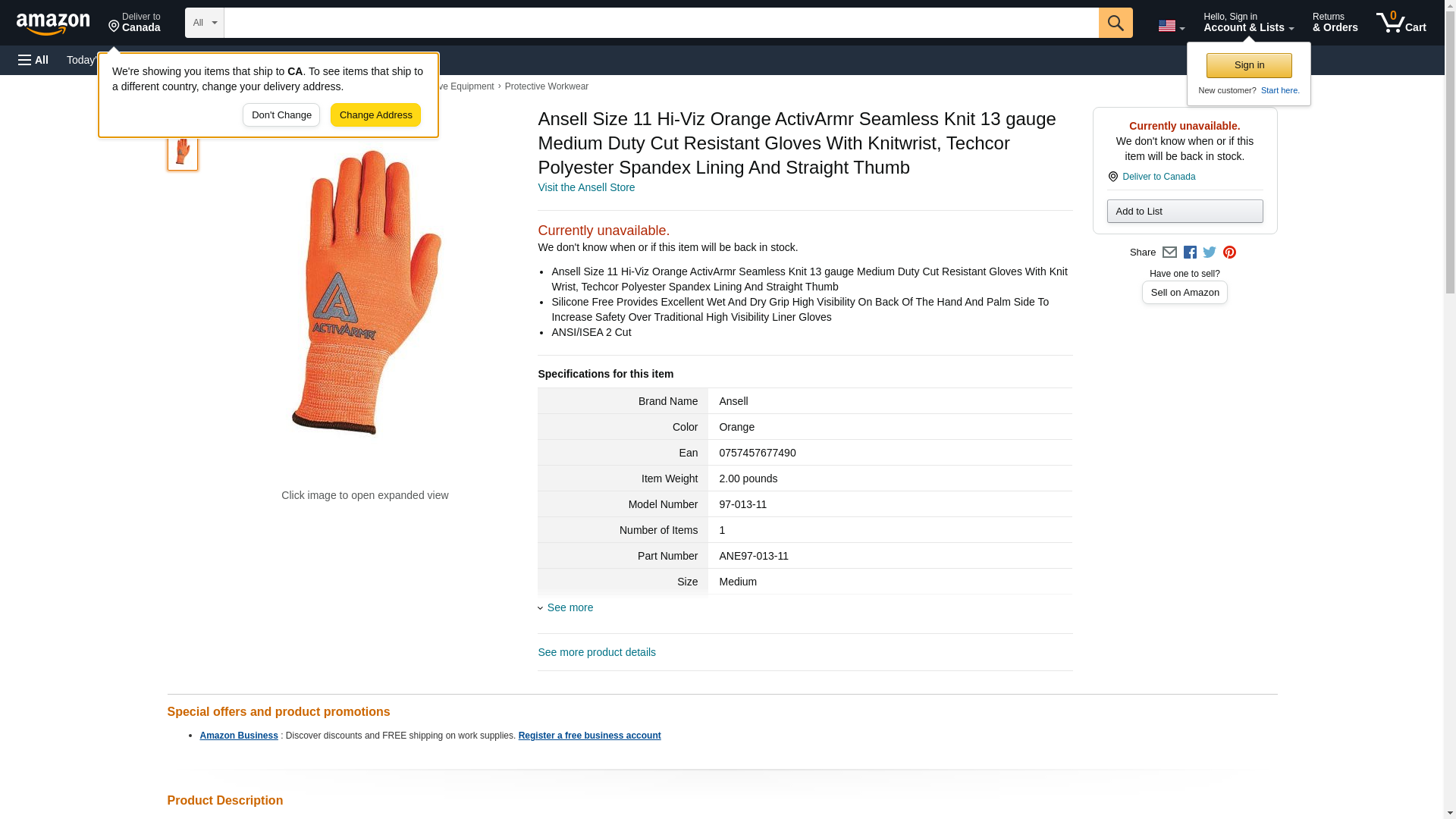The image size is (1456, 819).
Task: Share product on Facebook icon
Action: [1190, 253]
